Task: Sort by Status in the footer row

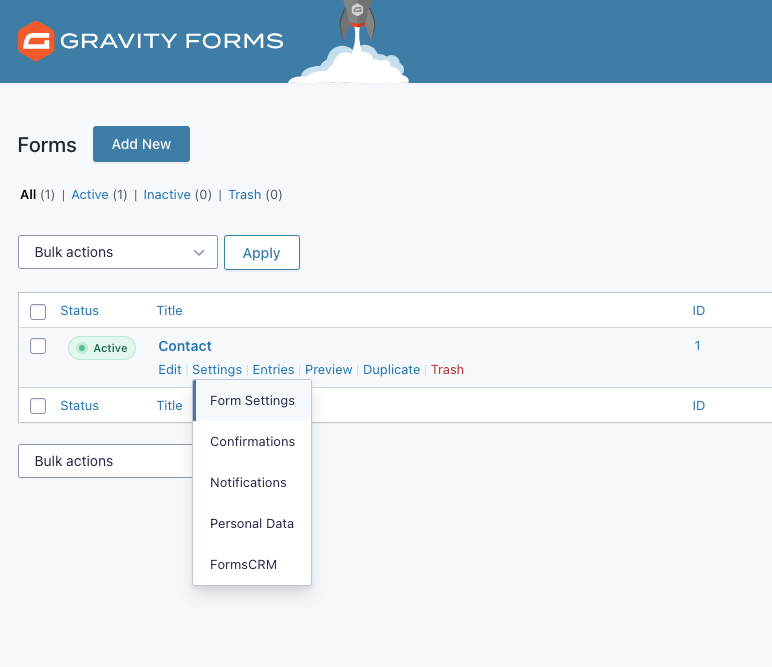Action: [79, 406]
